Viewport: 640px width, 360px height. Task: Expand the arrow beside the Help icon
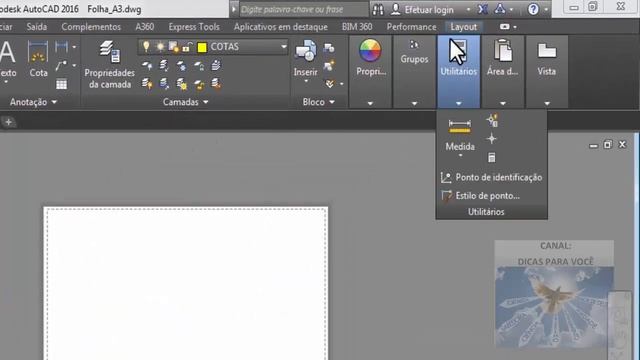pyautogui.click(x=546, y=9)
